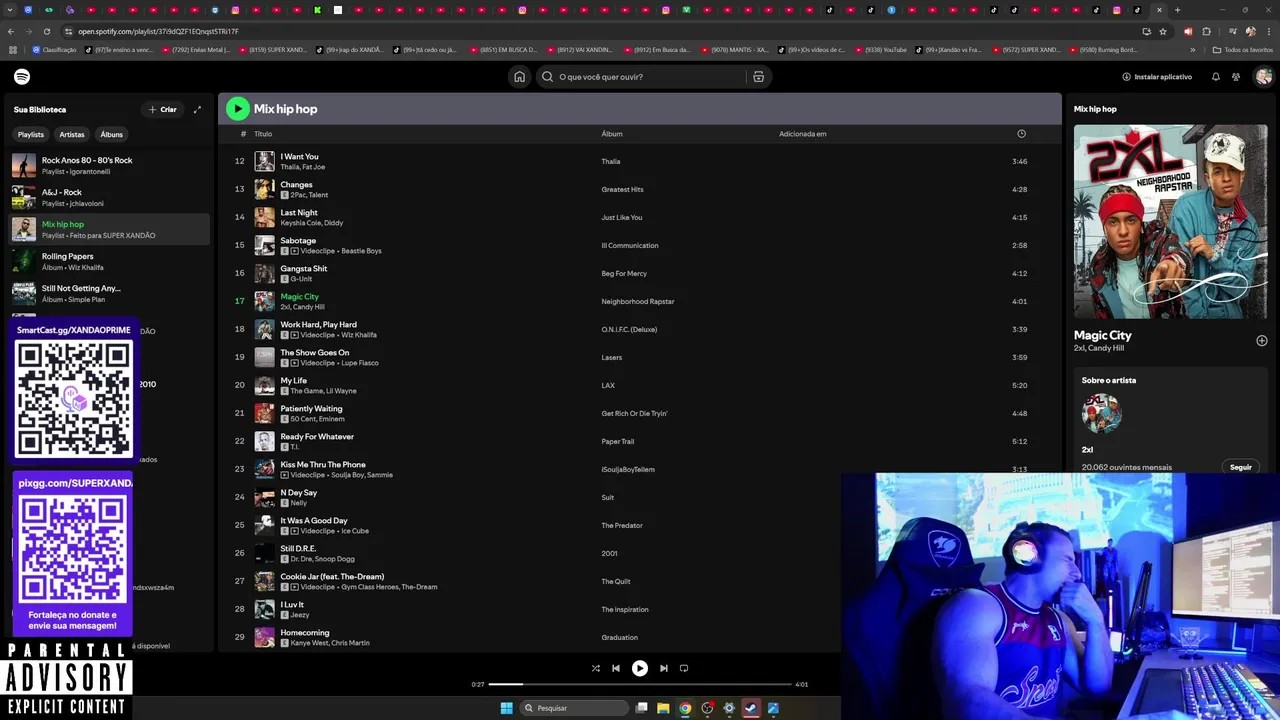Bookmark this page with star icon
The height and width of the screenshot is (720, 1280).
pos(1163,31)
